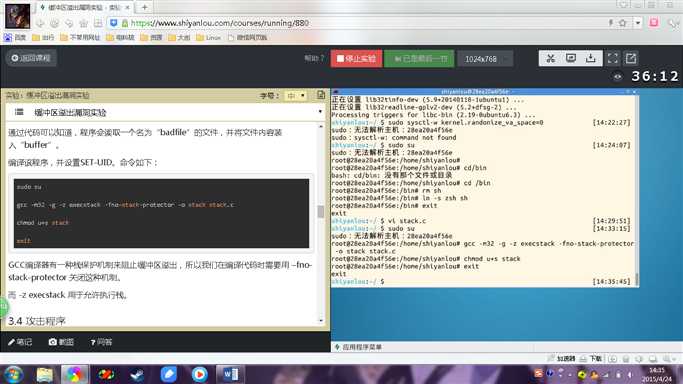Click the terminal window title bar

[x=484, y=91]
